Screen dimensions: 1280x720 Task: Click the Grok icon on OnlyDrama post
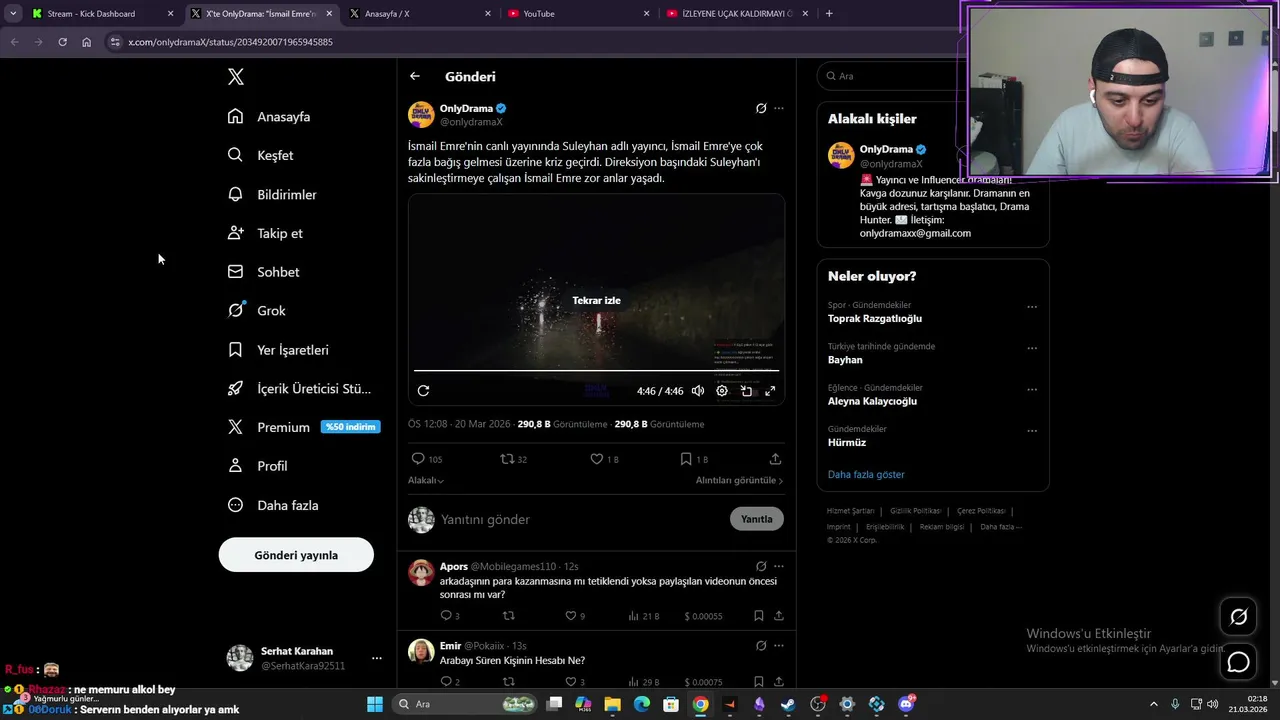(x=761, y=108)
